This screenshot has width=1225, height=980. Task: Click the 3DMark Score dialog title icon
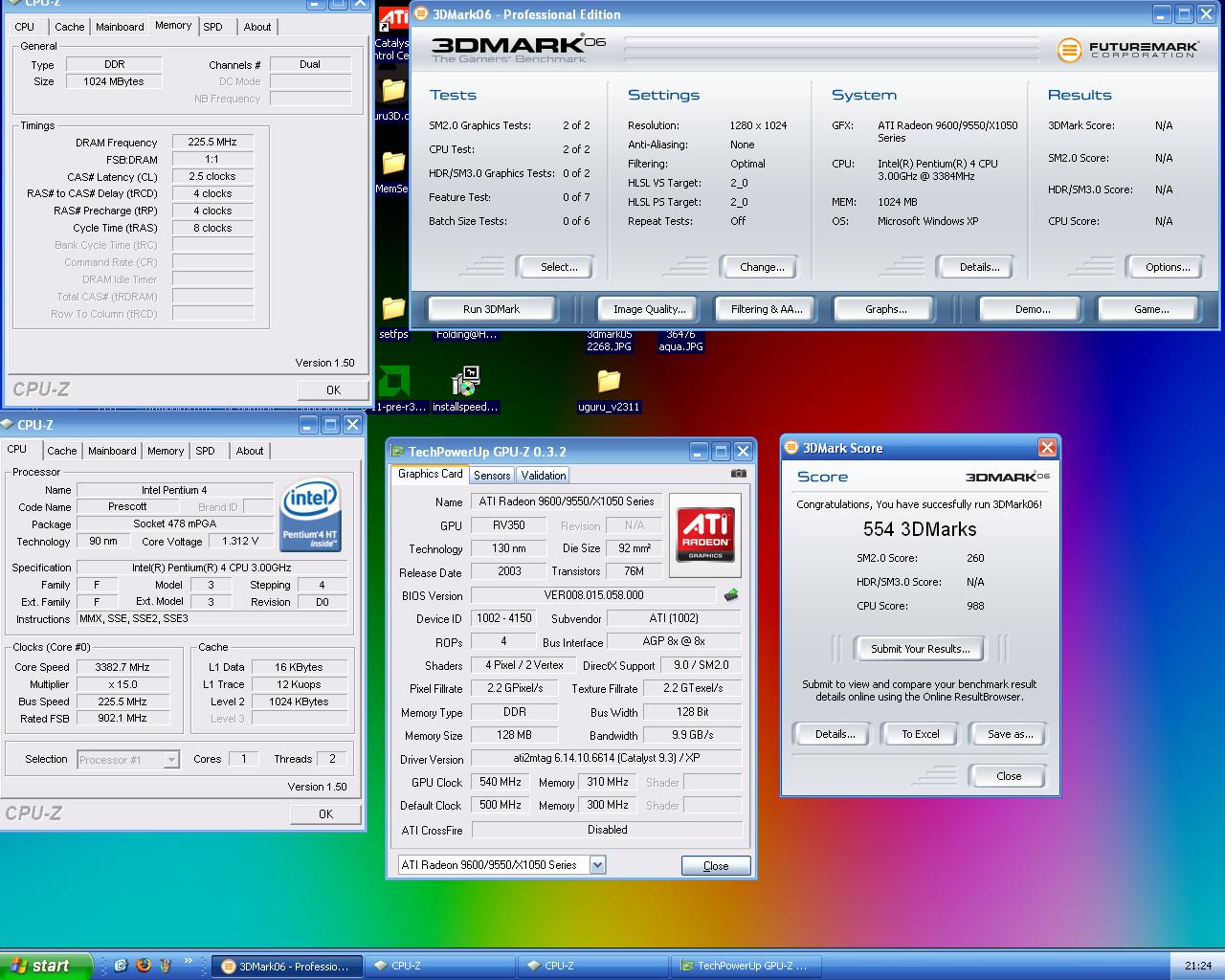pyautogui.click(x=791, y=448)
